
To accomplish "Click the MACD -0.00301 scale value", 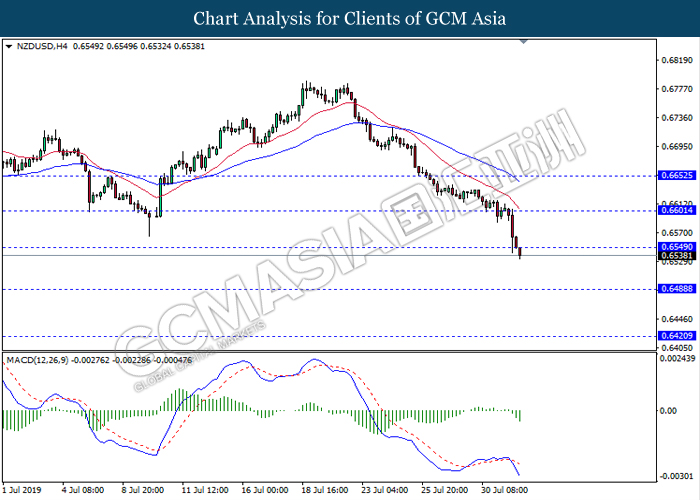I will coord(677,476).
